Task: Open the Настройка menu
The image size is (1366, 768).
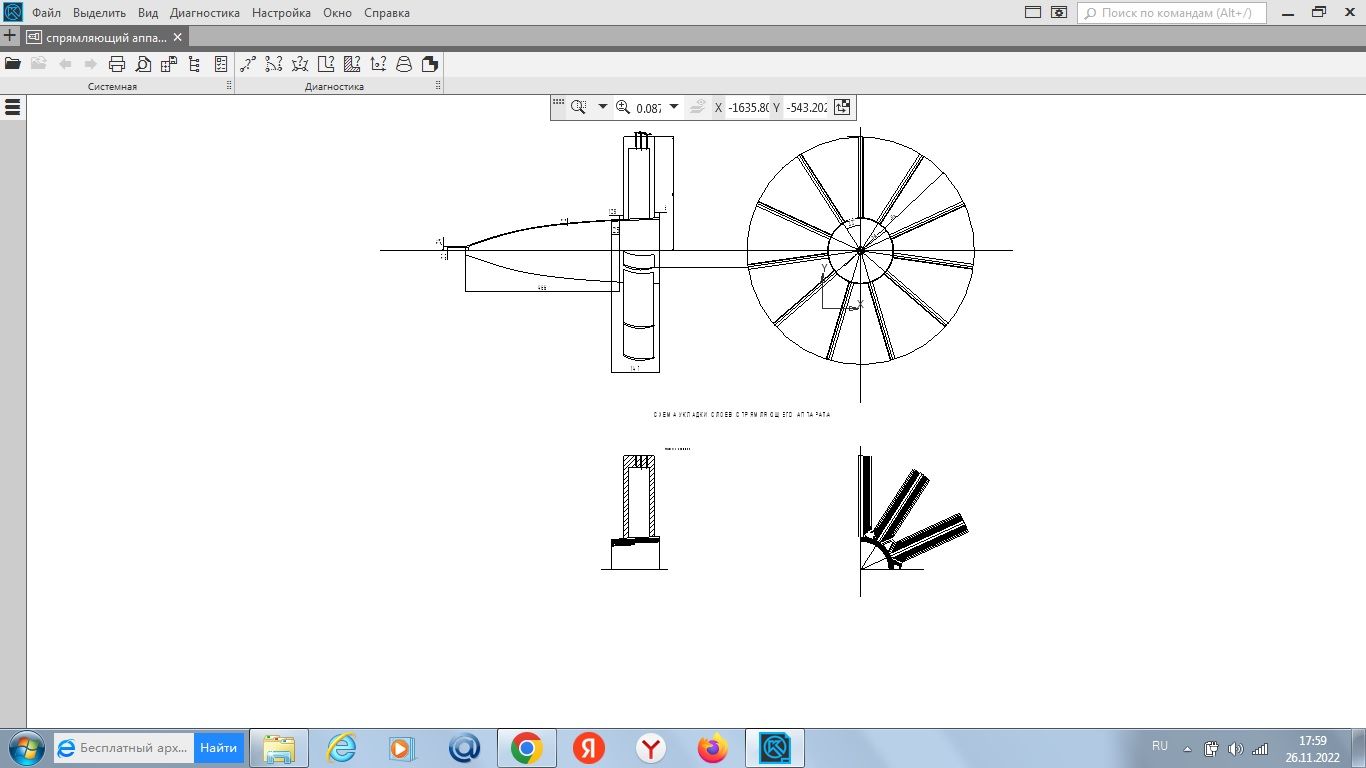Action: point(281,13)
